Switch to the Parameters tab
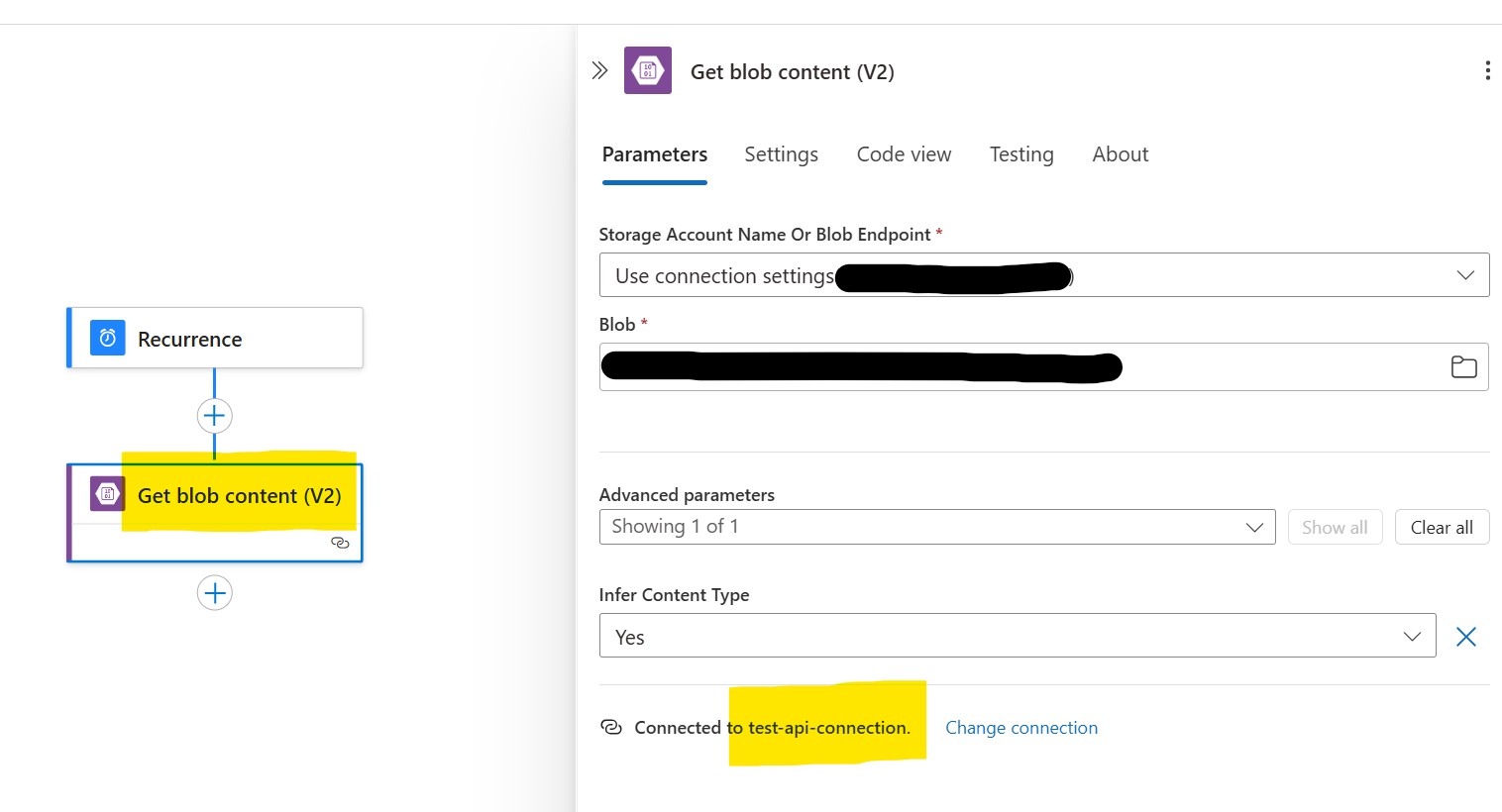 (655, 154)
